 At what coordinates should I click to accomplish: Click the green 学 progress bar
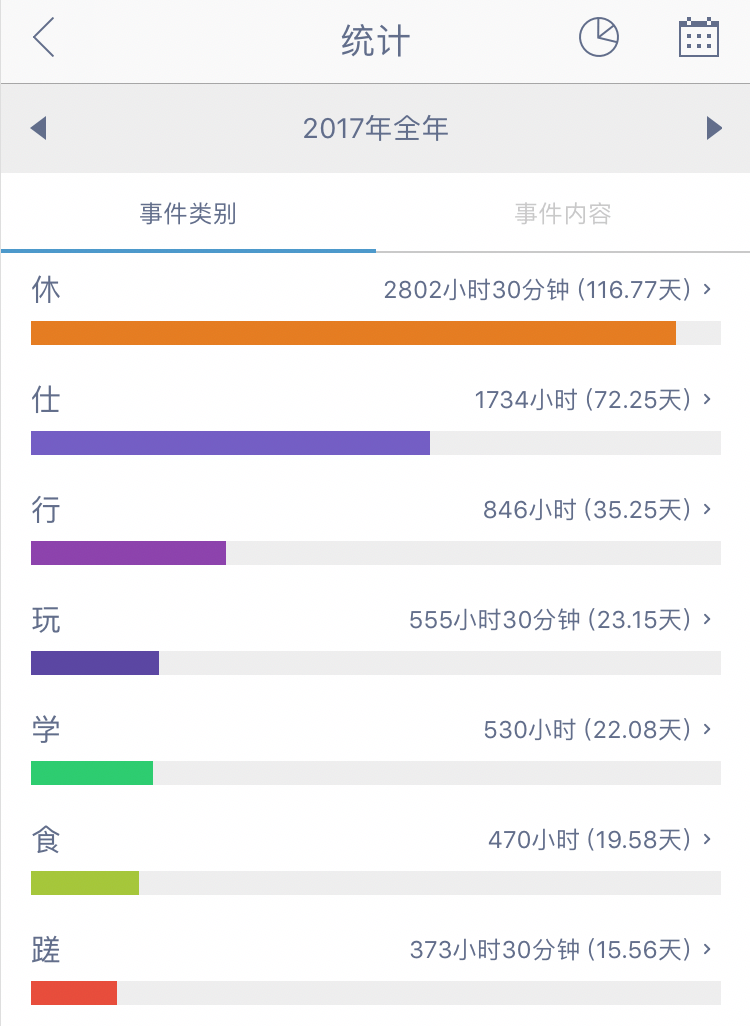92,773
